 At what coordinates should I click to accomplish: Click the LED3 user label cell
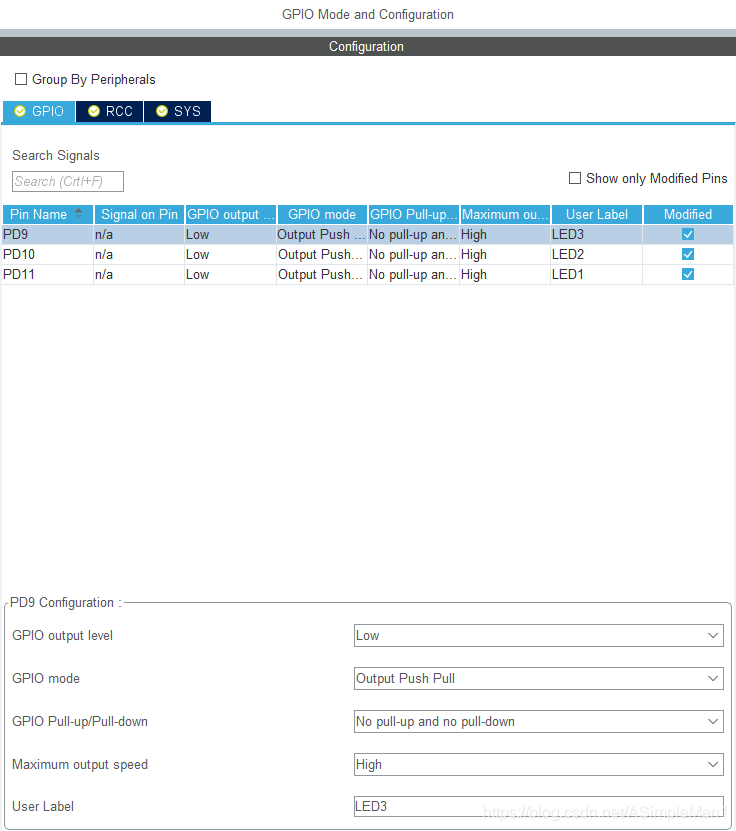pyautogui.click(x=597, y=234)
